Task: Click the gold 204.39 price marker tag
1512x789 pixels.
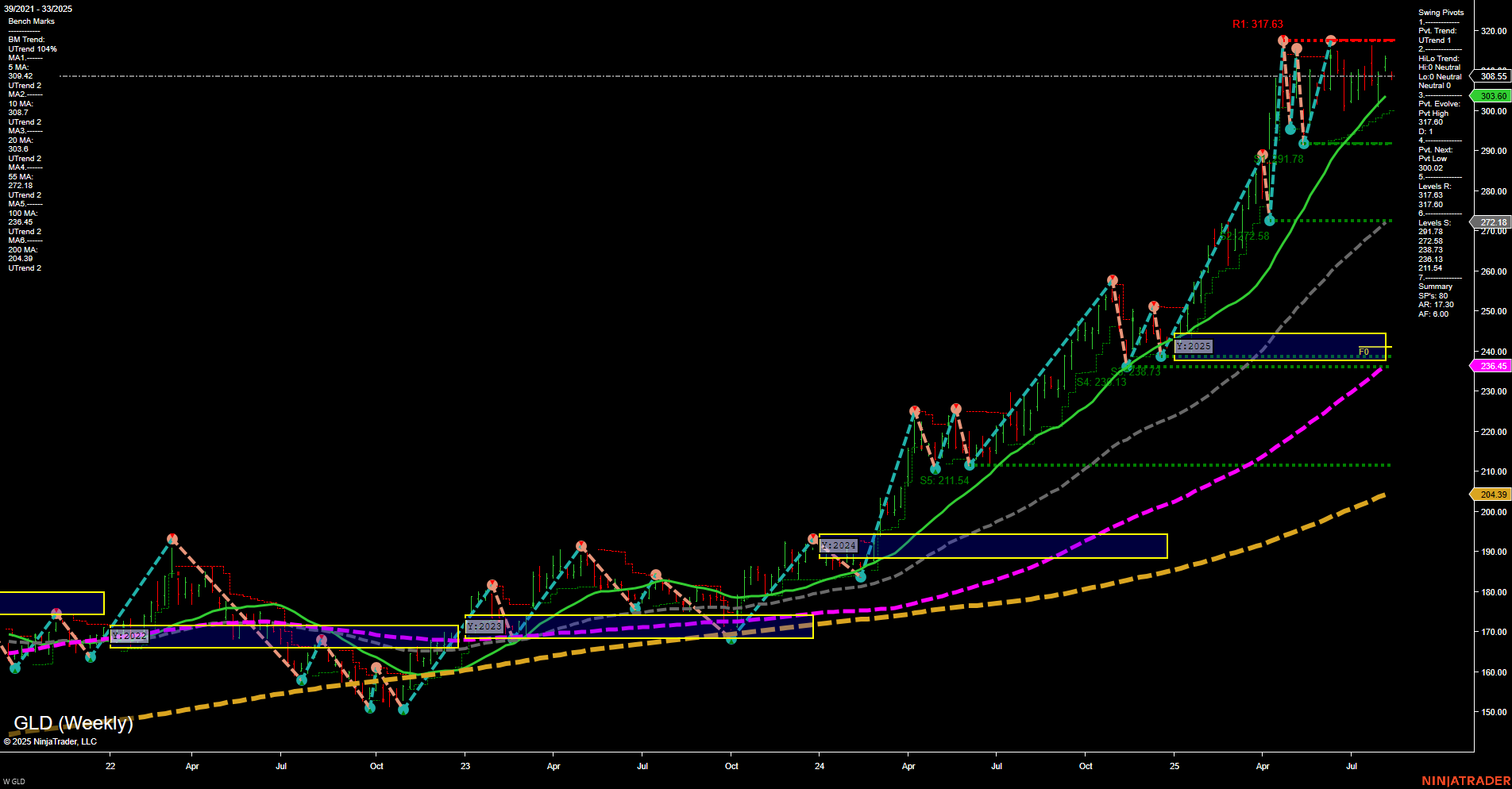Action: click(1491, 495)
